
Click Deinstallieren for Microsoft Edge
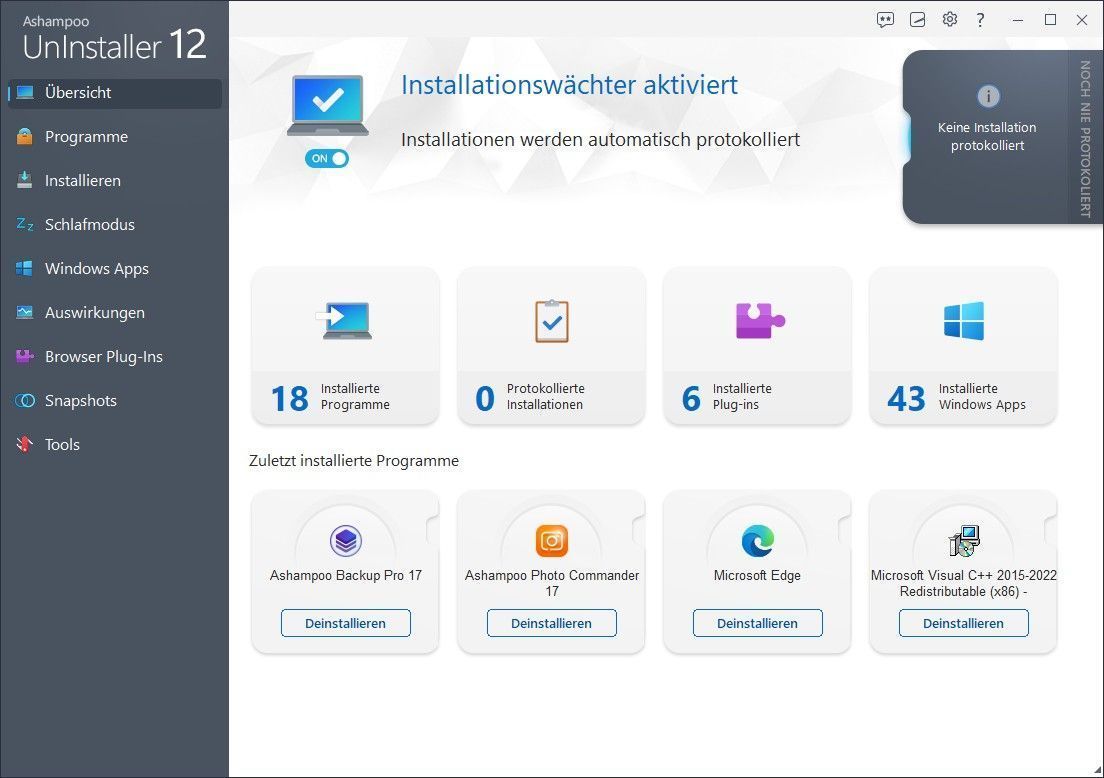757,623
